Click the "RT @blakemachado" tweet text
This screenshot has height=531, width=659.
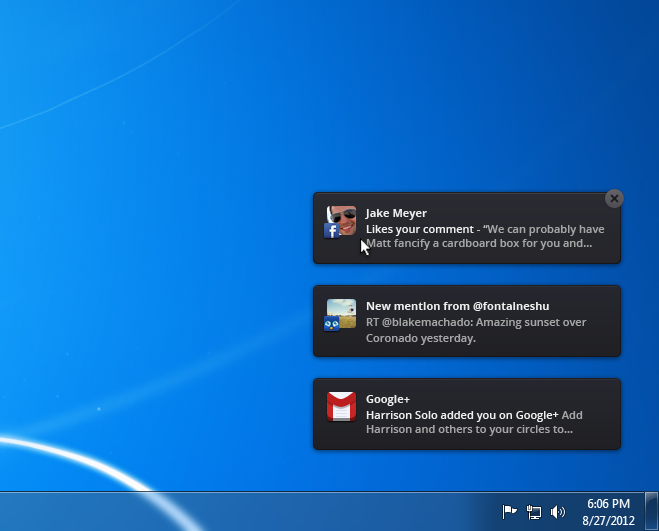(x=475, y=322)
